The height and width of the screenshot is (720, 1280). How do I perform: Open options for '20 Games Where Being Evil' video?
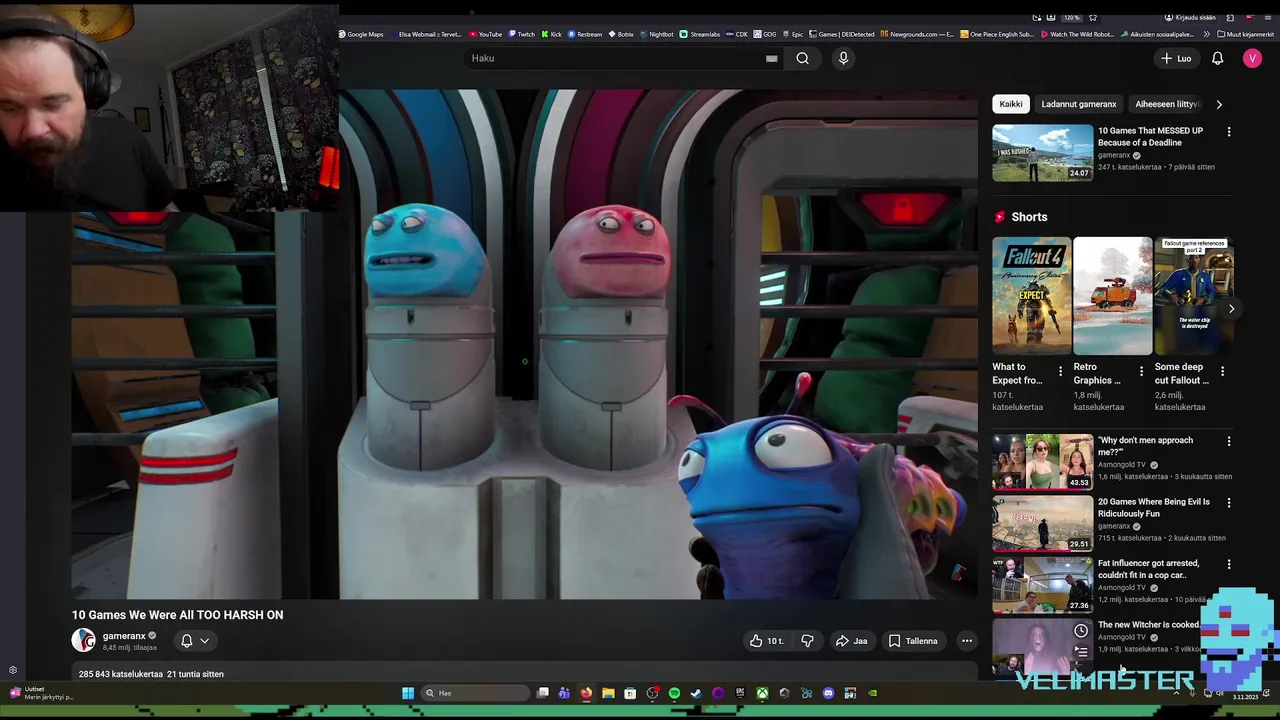(x=1229, y=503)
